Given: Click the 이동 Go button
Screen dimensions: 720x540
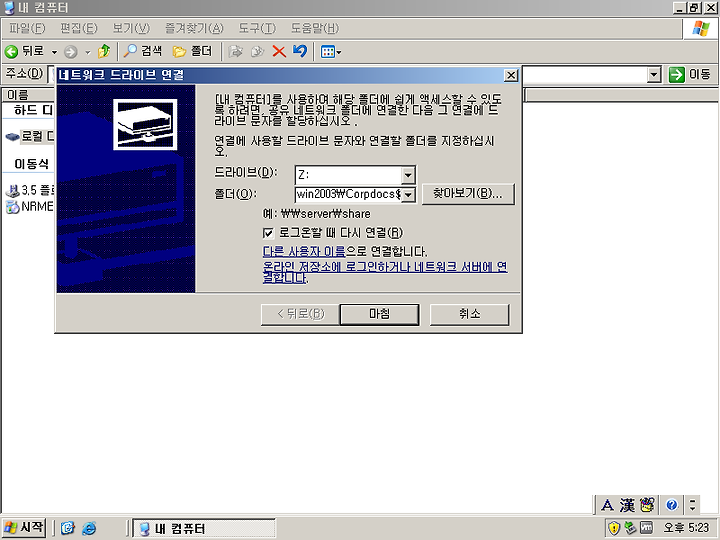Looking at the screenshot, I should point(690,74).
